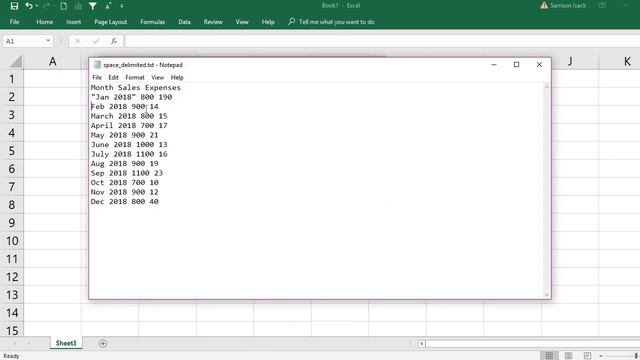Open Notepad Help menu
Screen dimensions: 640x360
point(177,77)
